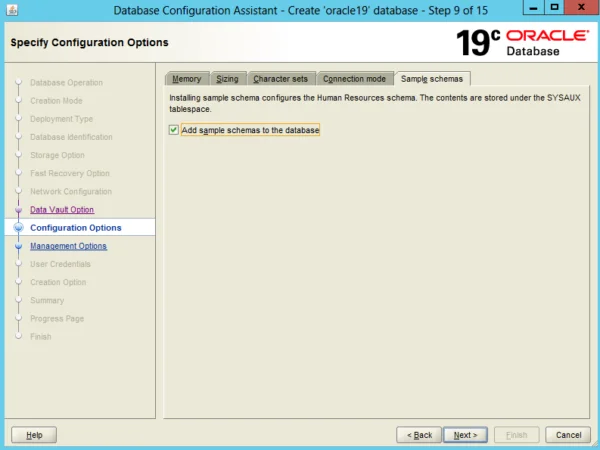Cancel the database creation wizard
Screen dimensions: 600x450
[568, 435]
